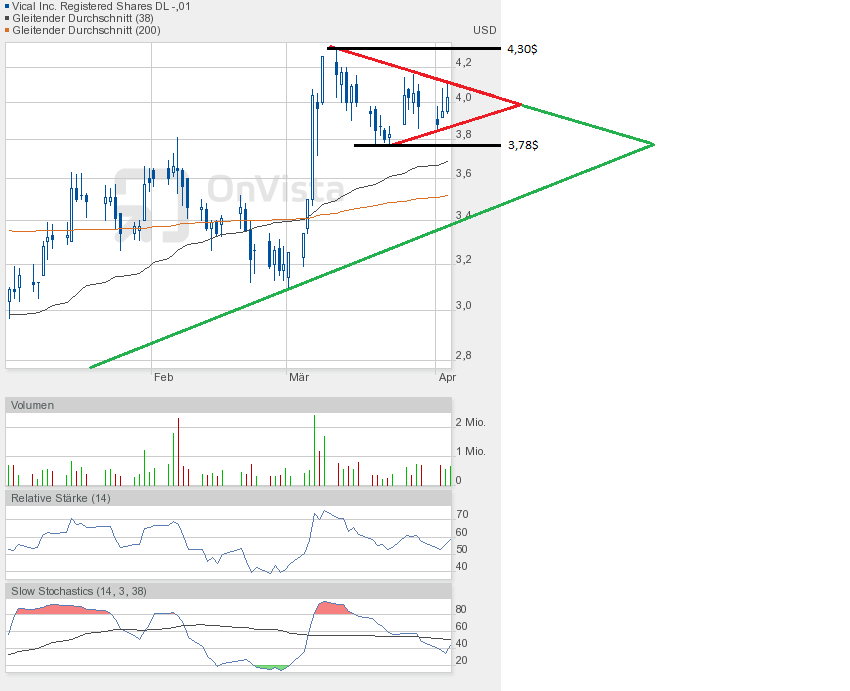Click the 70 level on the RSI axis

pyautogui.click(x=462, y=514)
